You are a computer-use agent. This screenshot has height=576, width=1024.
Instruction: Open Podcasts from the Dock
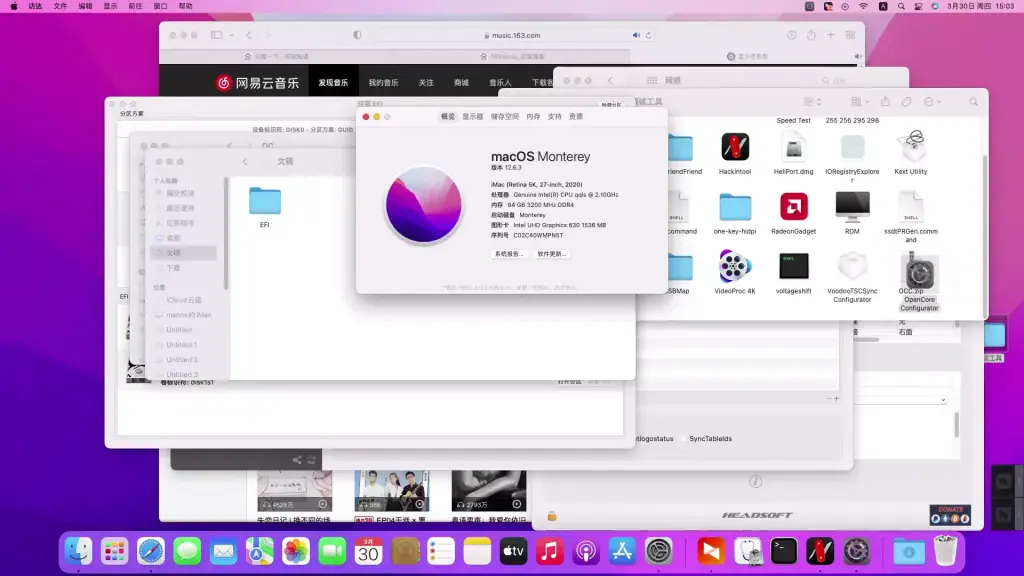(x=586, y=551)
